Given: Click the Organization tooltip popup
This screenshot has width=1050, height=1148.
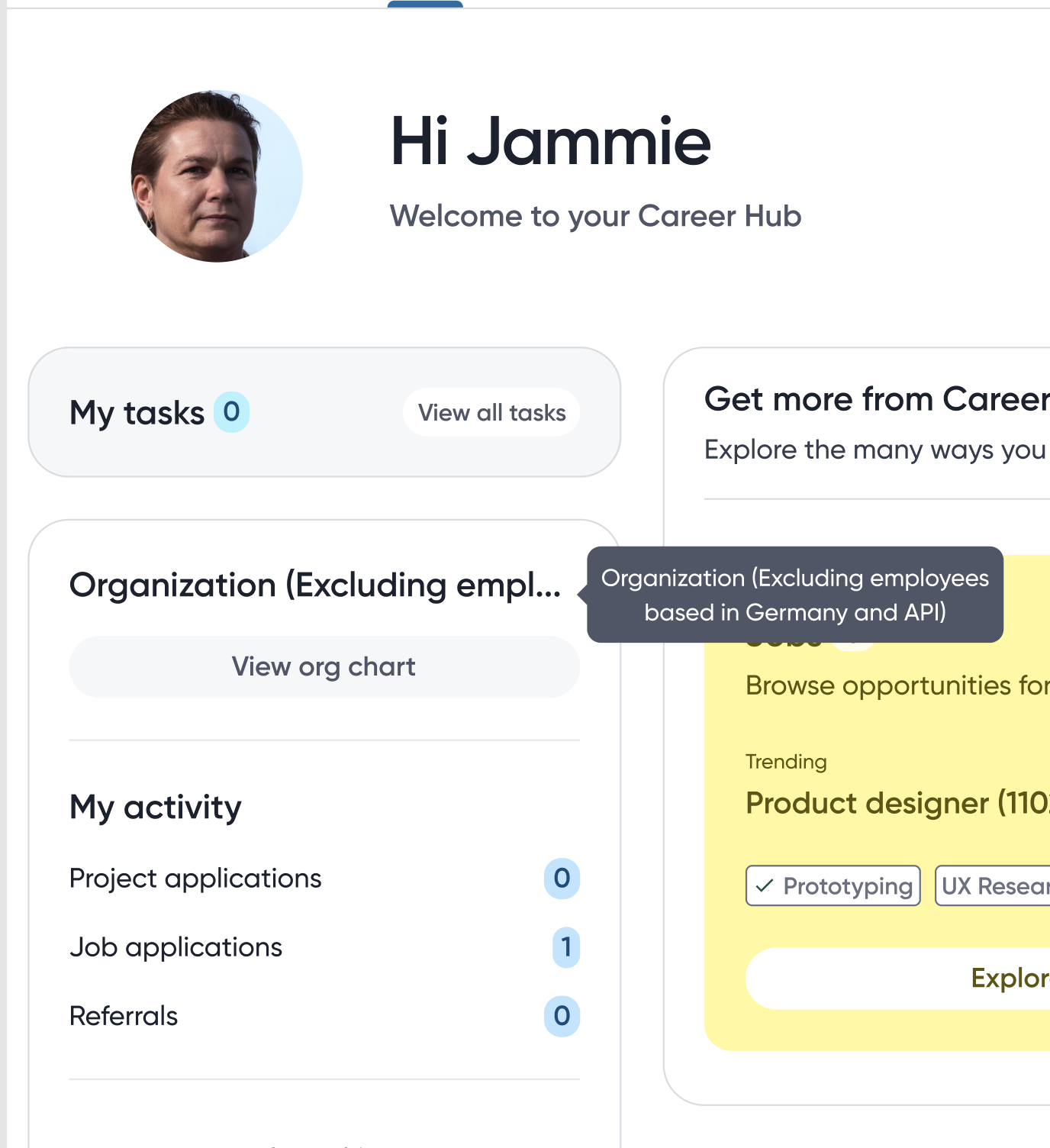Looking at the screenshot, I should (795, 595).
